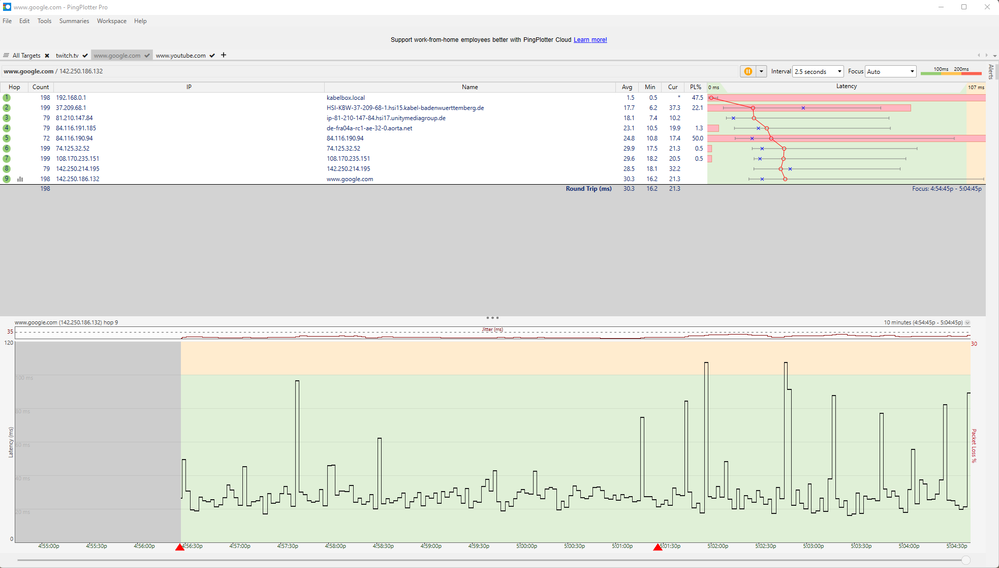
Task: Click the hop 6 green circle icon
Action: [6, 148]
